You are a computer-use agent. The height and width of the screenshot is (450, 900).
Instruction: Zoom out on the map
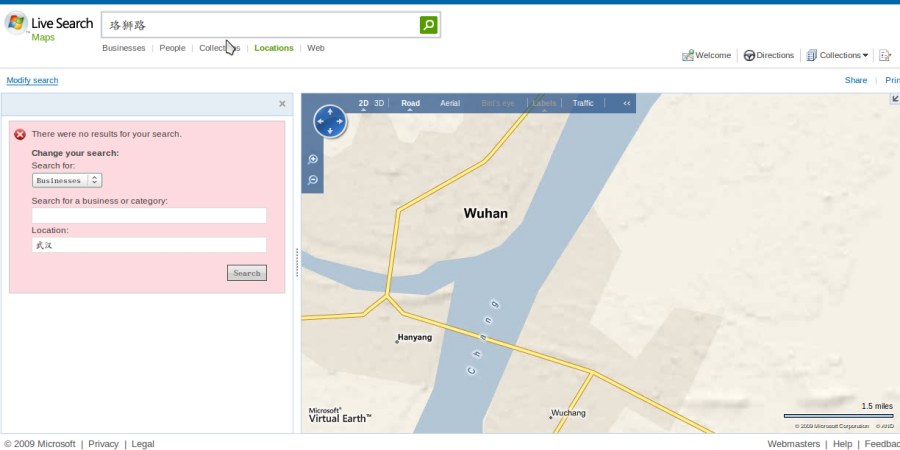coord(312,180)
